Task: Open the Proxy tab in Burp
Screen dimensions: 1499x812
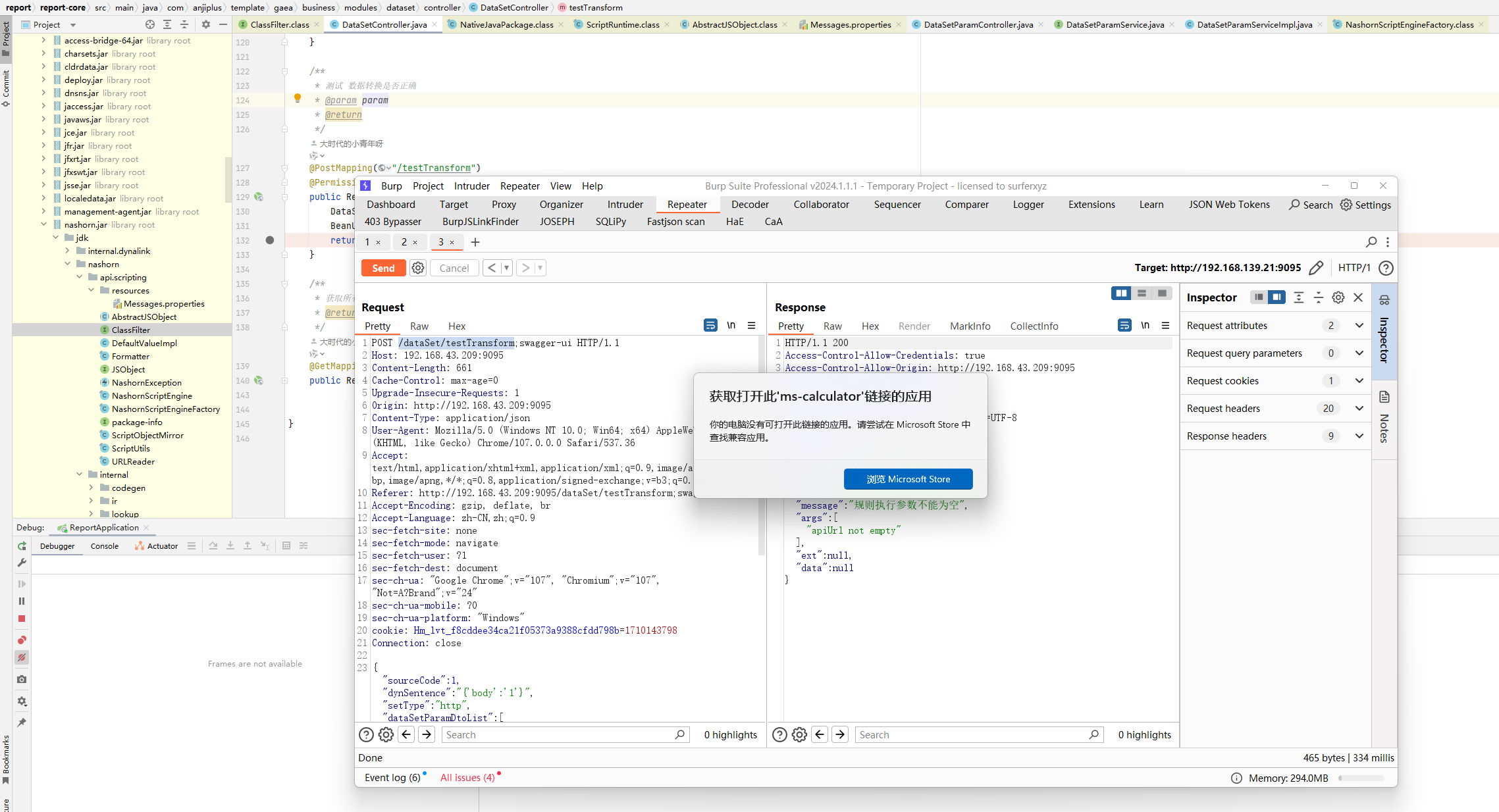Action: pos(504,205)
